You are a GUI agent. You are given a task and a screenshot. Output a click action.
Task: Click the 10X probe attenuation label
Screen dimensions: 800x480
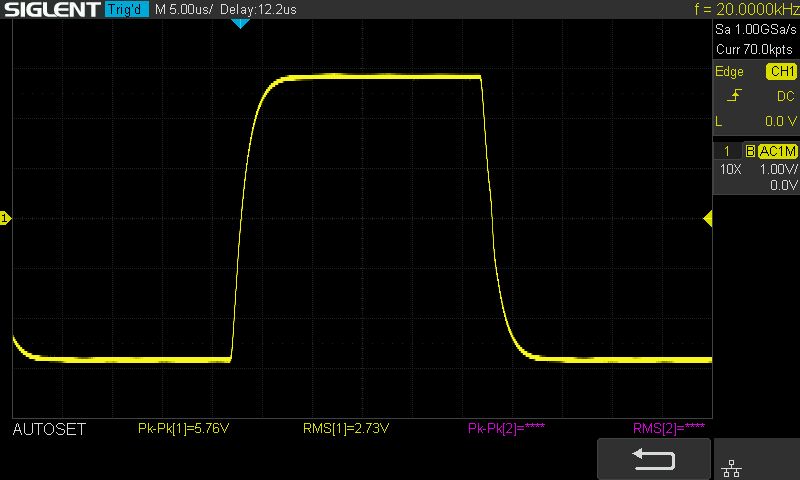pos(731,169)
